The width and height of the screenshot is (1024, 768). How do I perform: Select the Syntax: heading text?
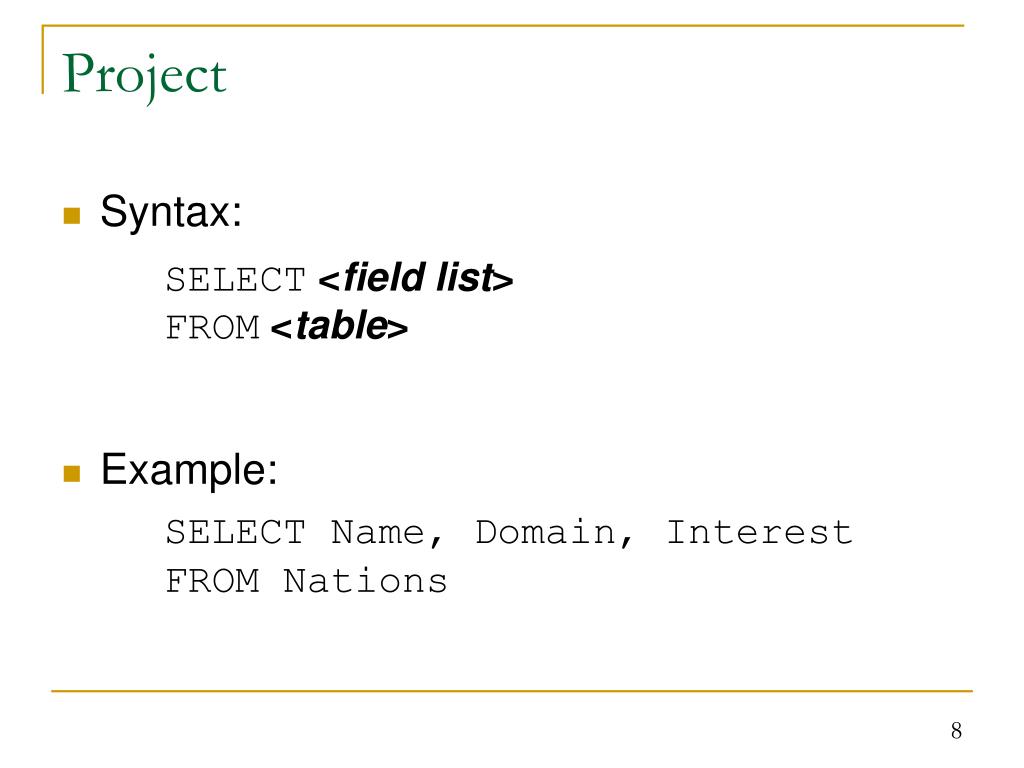[x=171, y=212]
